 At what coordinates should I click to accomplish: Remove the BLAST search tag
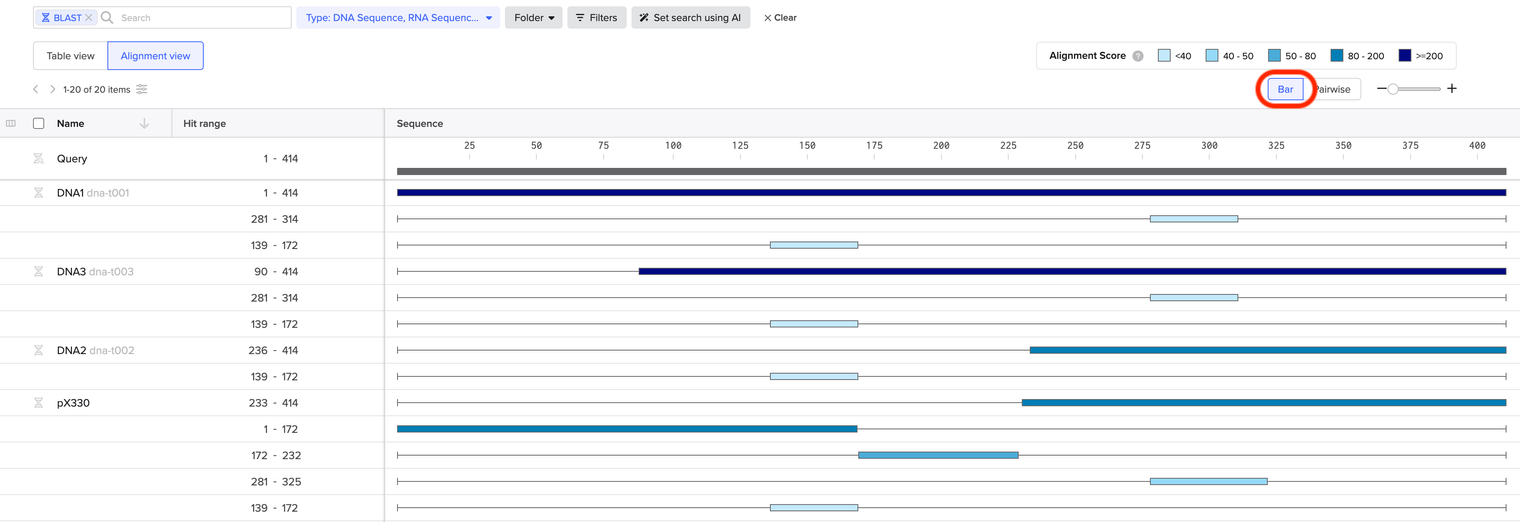click(89, 18)
